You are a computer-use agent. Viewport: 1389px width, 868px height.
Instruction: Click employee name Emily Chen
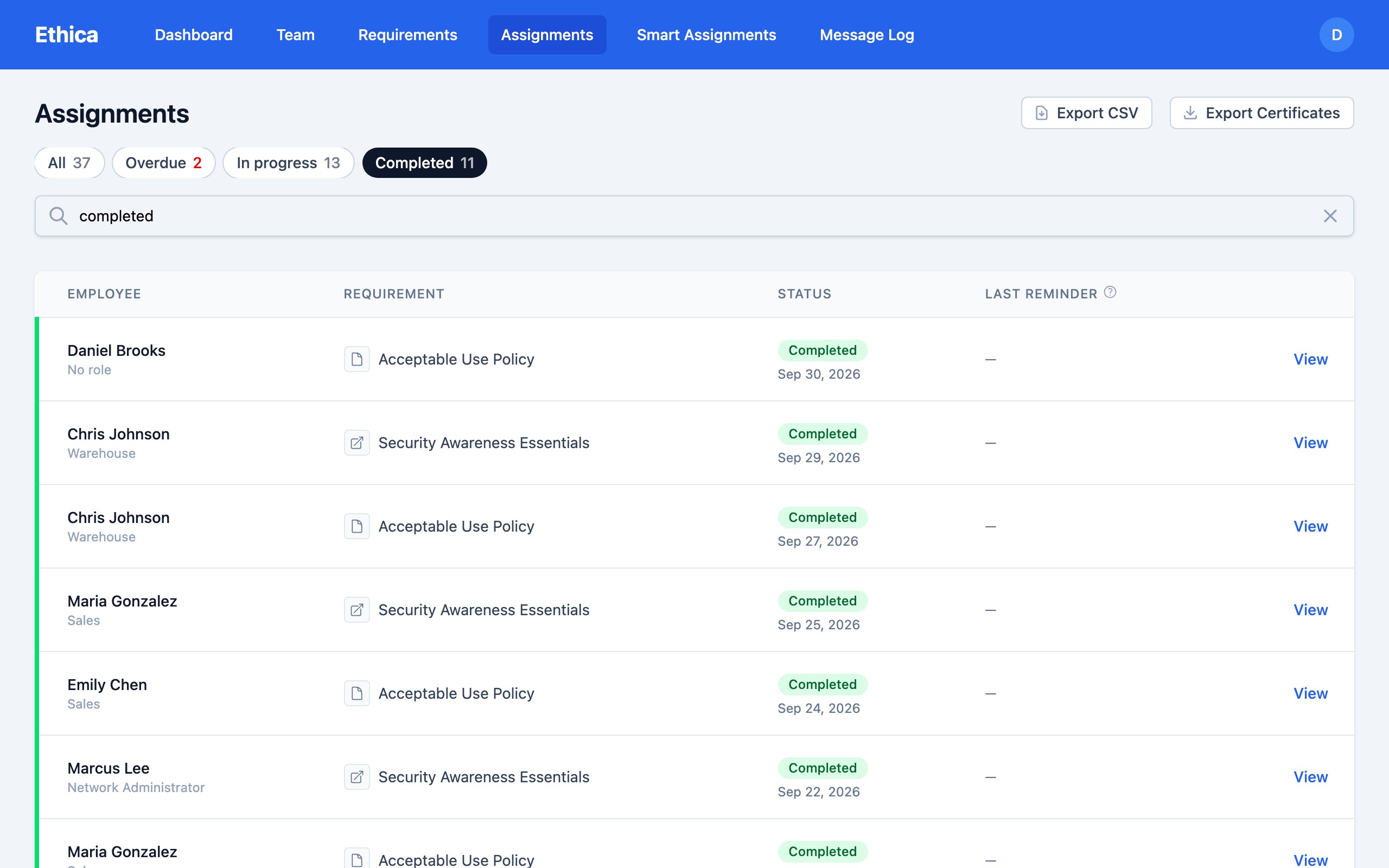coord(107,684)
